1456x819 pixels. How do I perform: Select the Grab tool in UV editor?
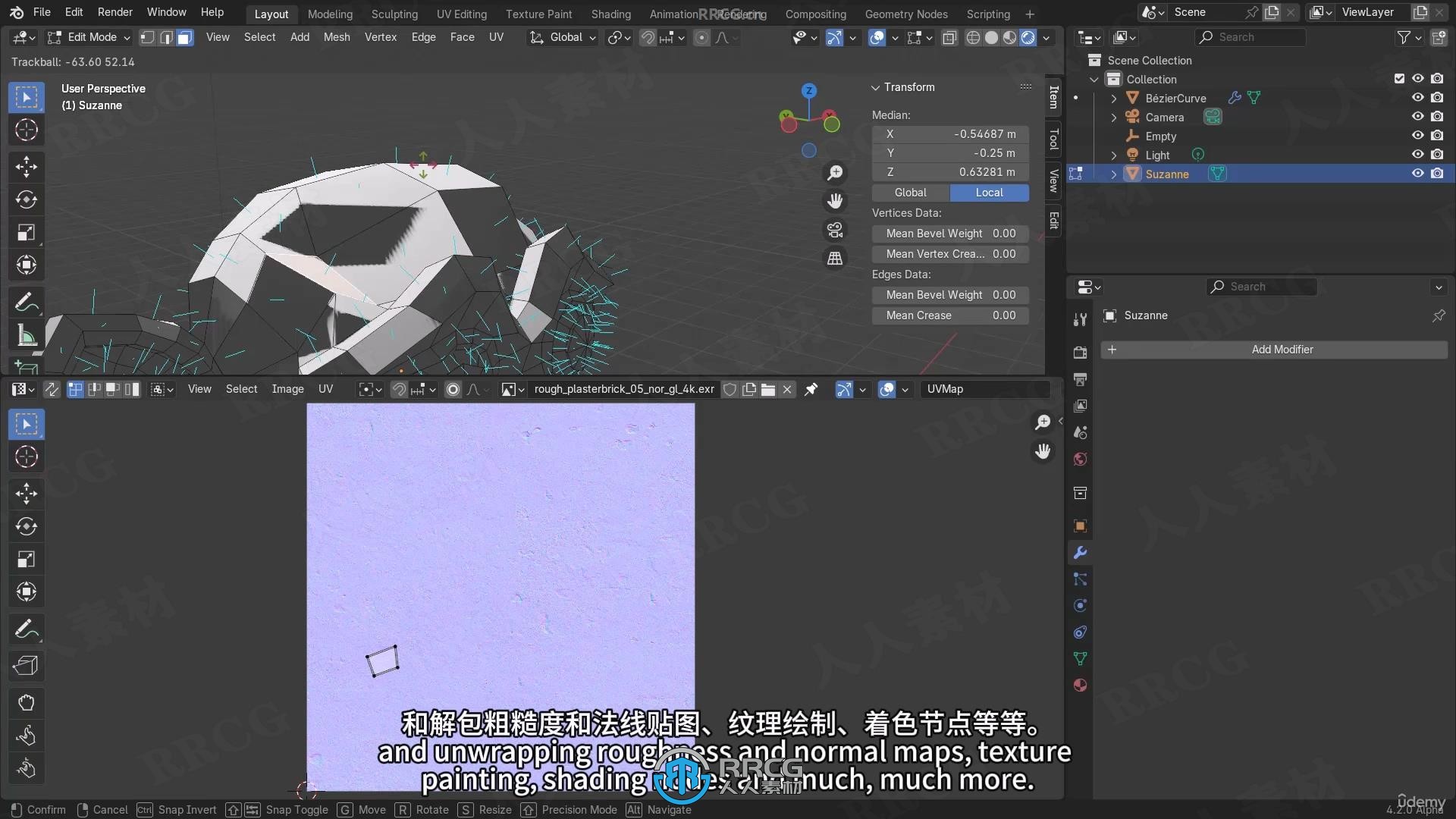click(x=27, y=702)
